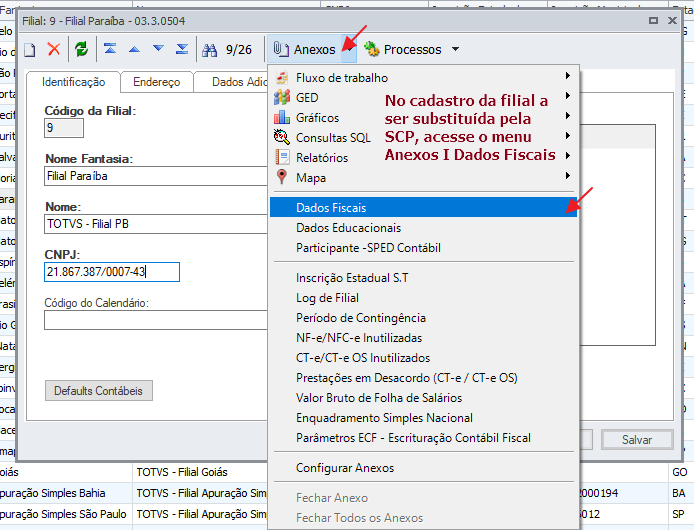Expand Mapa submenu arrow
This screenshot has width=694, height=530.
[x=568, y=175]
